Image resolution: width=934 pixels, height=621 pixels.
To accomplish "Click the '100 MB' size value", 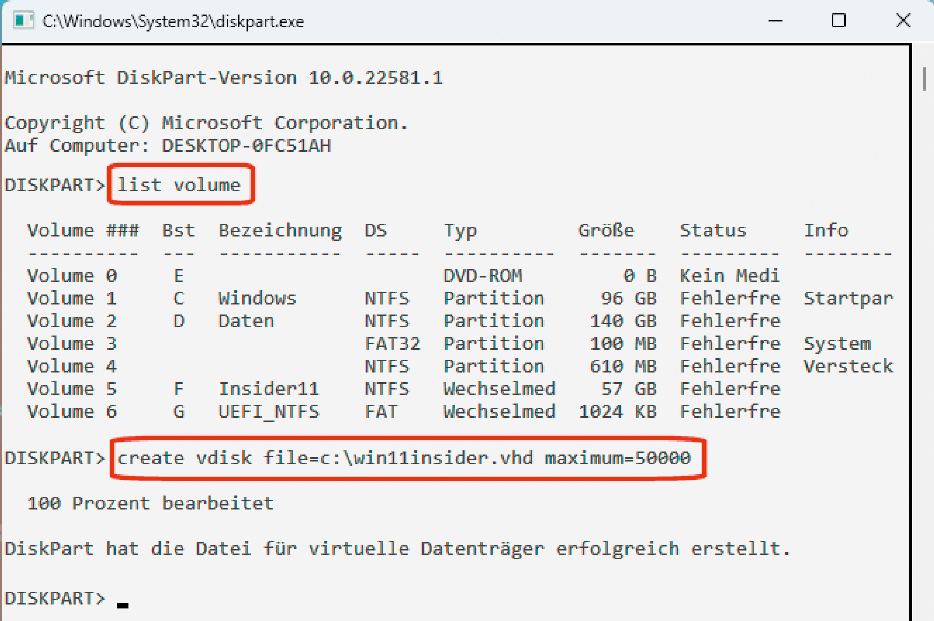I will 623,344.
